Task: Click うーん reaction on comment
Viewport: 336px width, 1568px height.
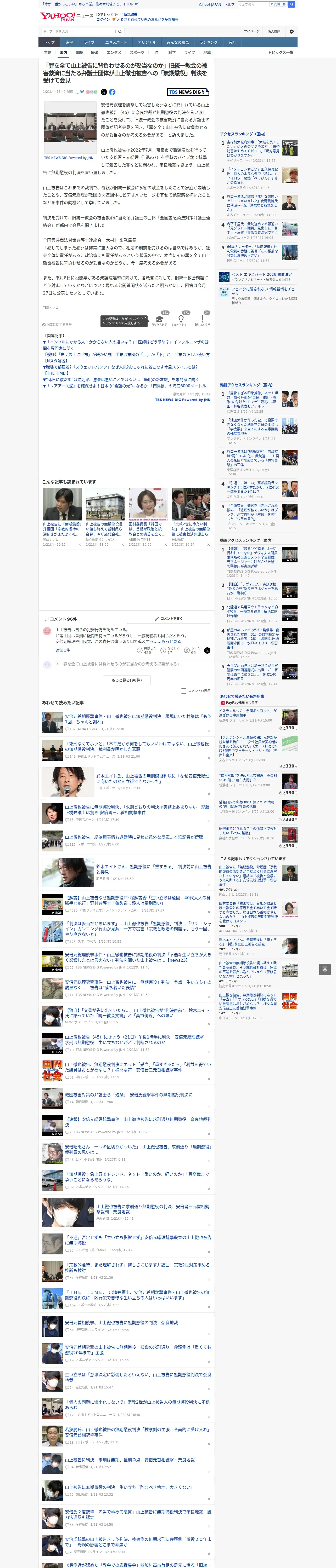Action: point(193,650)
